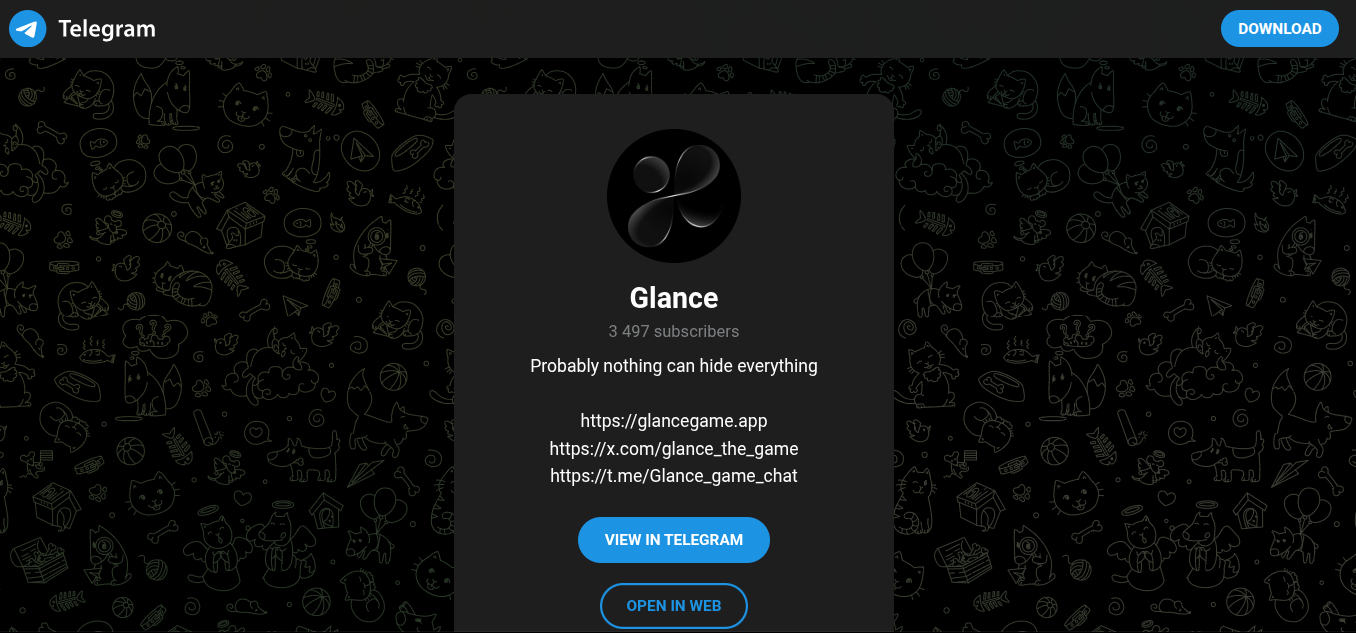Open the Glance channel avatar image
The width and height of the screenshot is (1356, 633).
click(674, 196)
